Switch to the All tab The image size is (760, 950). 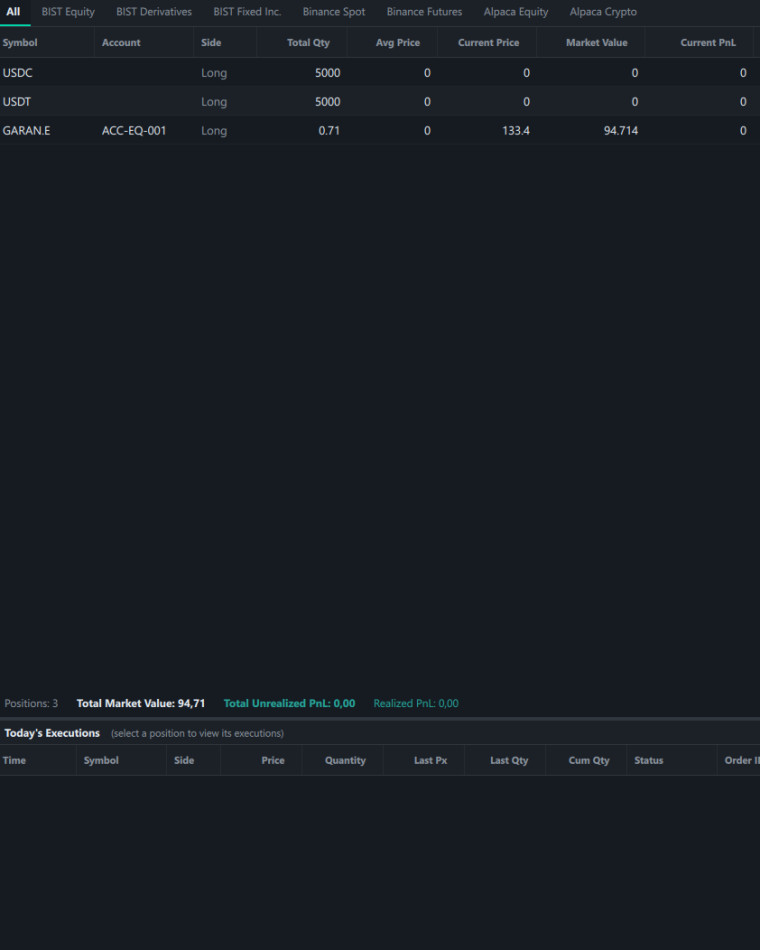point(13,12)
